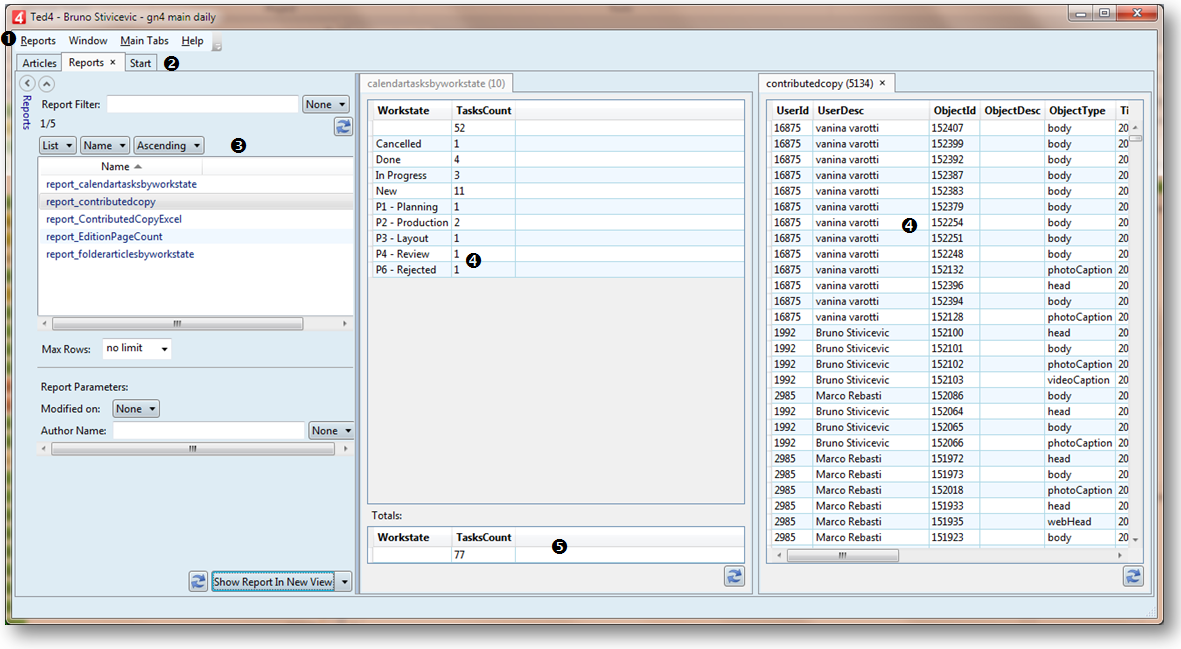Select the Cancelled workstate row
1181x649 pixels.
pos(557,144)
